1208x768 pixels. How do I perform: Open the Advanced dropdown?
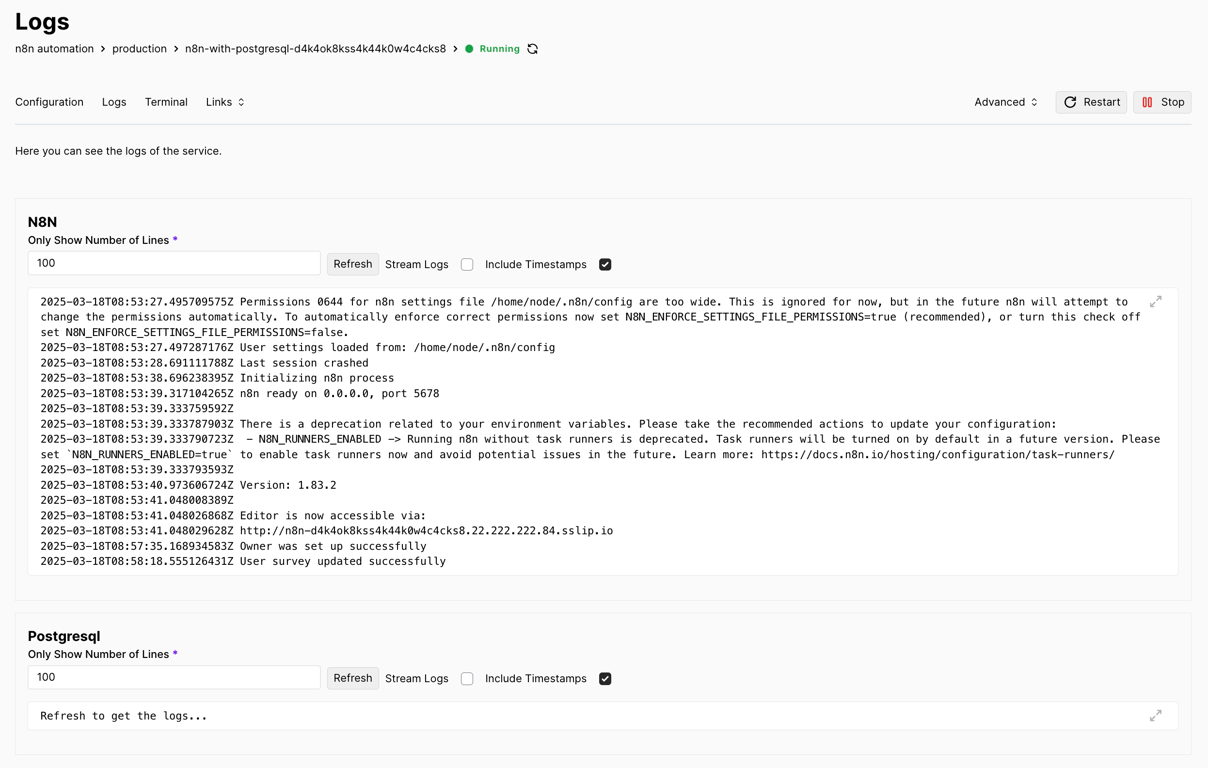tap(1005, 101)
